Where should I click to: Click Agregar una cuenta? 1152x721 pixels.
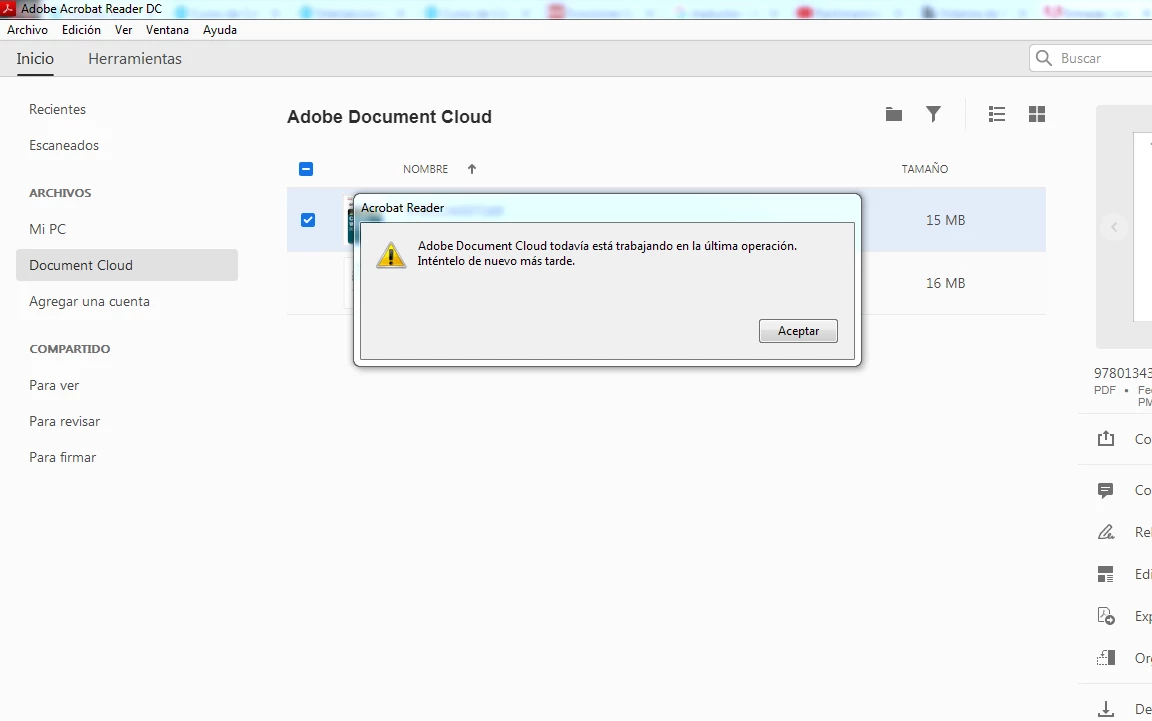90,301
